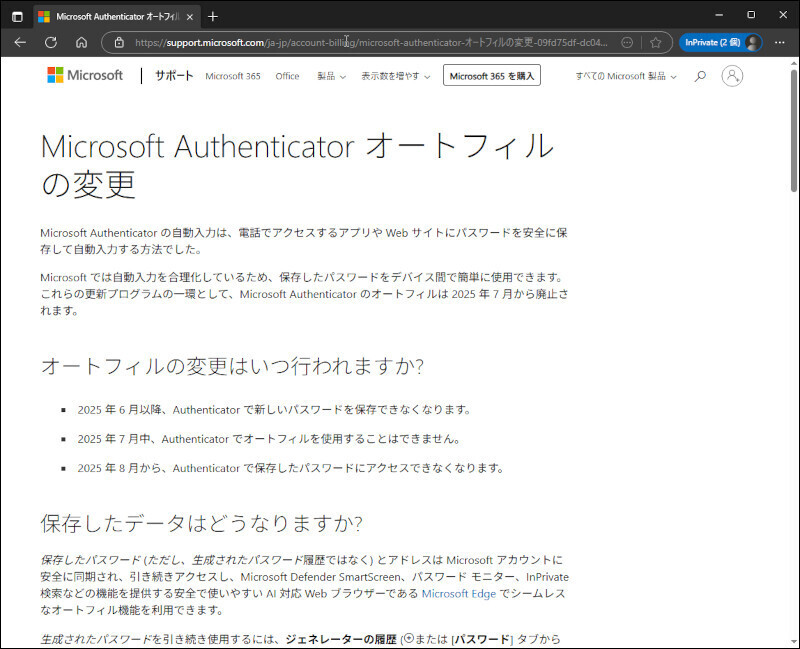Open a new tab with the plus button
The height and width of the screenshot is (649, 800).
point(213,17)
